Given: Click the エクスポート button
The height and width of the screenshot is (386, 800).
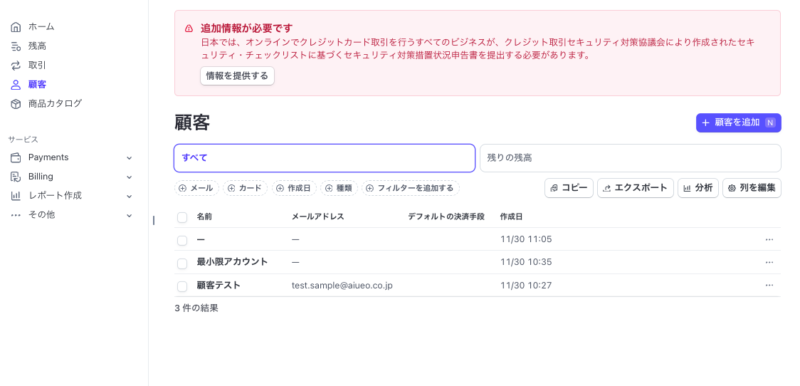Looking at the screenshot, I should pos(635,188).
